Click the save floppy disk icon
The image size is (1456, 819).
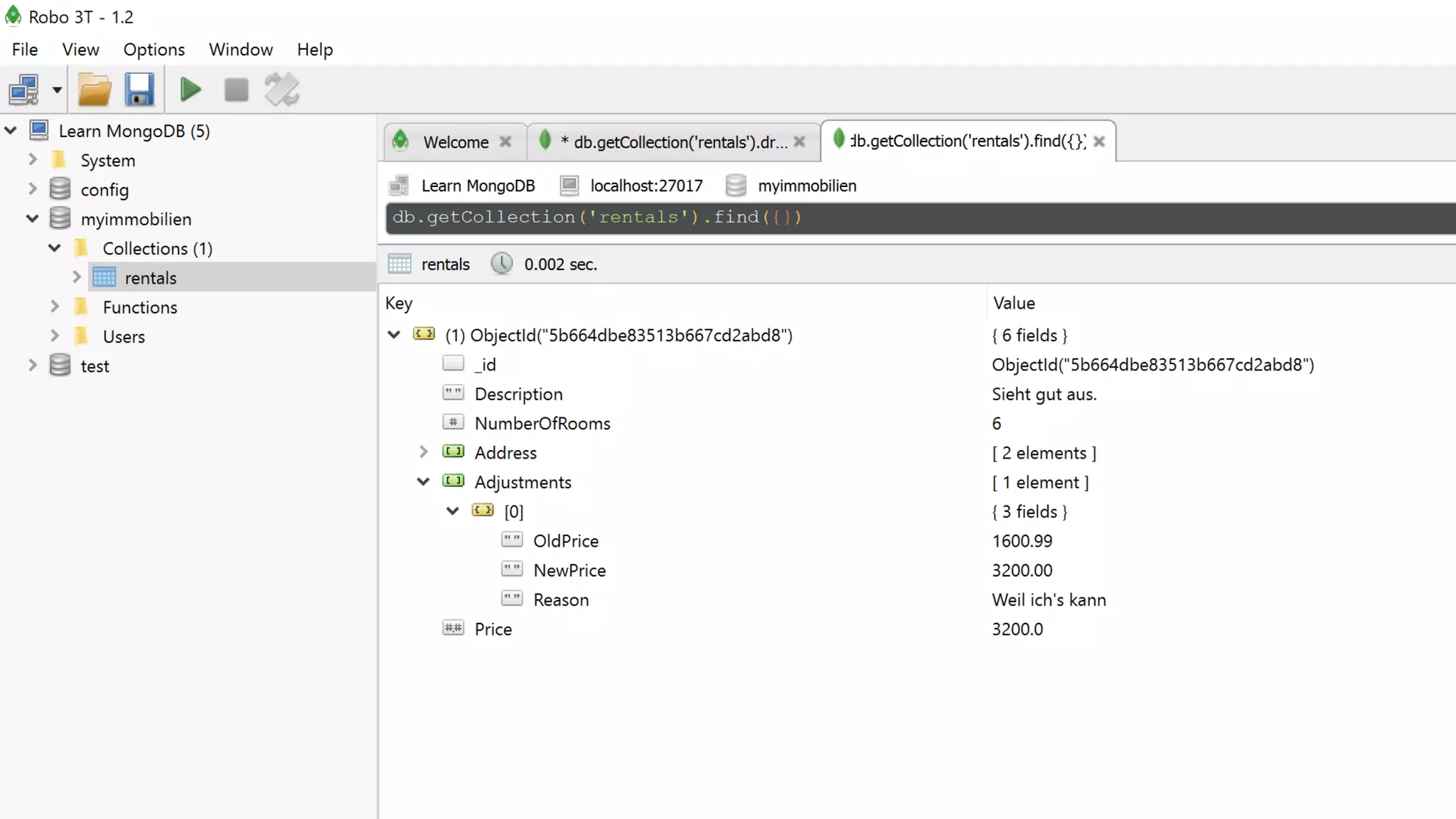point(139,90)
